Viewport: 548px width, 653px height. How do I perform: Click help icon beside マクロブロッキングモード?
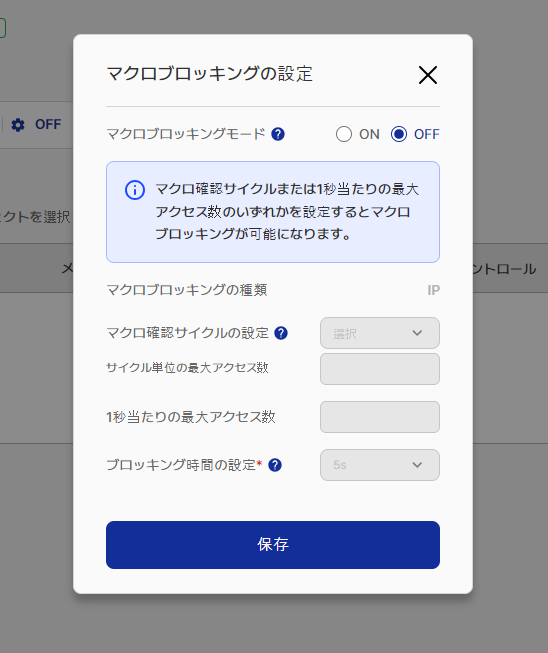click(x=278, y=134)
